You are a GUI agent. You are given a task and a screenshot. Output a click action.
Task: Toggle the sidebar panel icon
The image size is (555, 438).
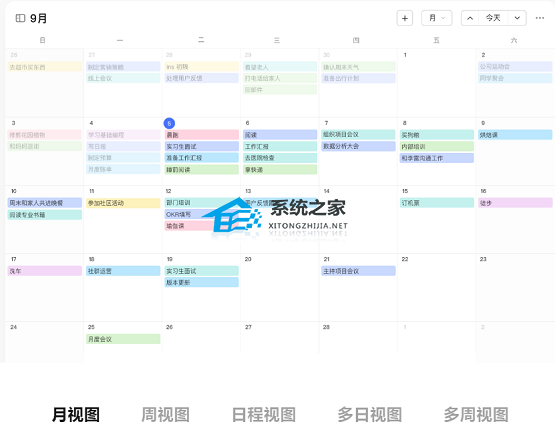pos(20,18)
